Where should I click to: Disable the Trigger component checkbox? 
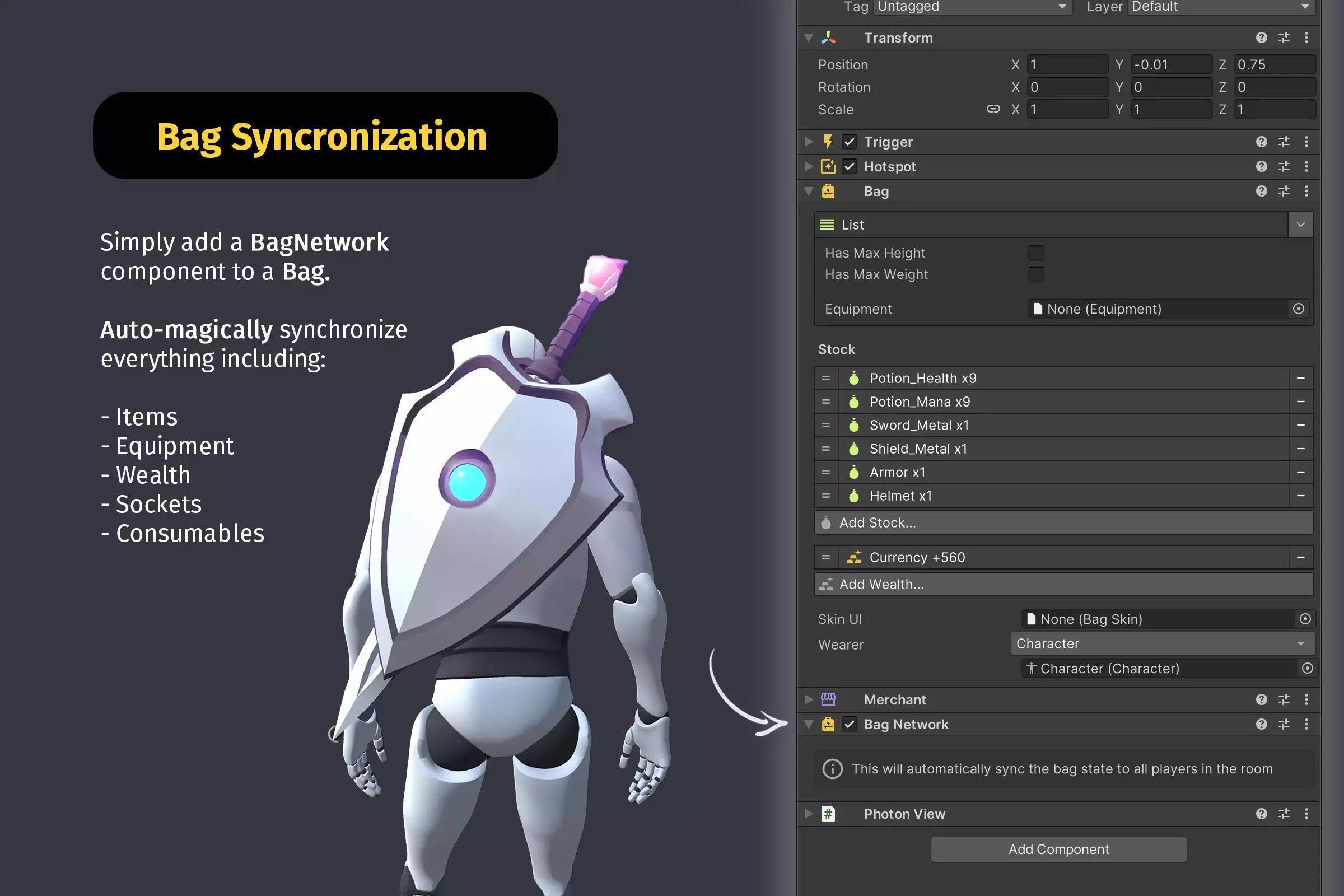850,142
